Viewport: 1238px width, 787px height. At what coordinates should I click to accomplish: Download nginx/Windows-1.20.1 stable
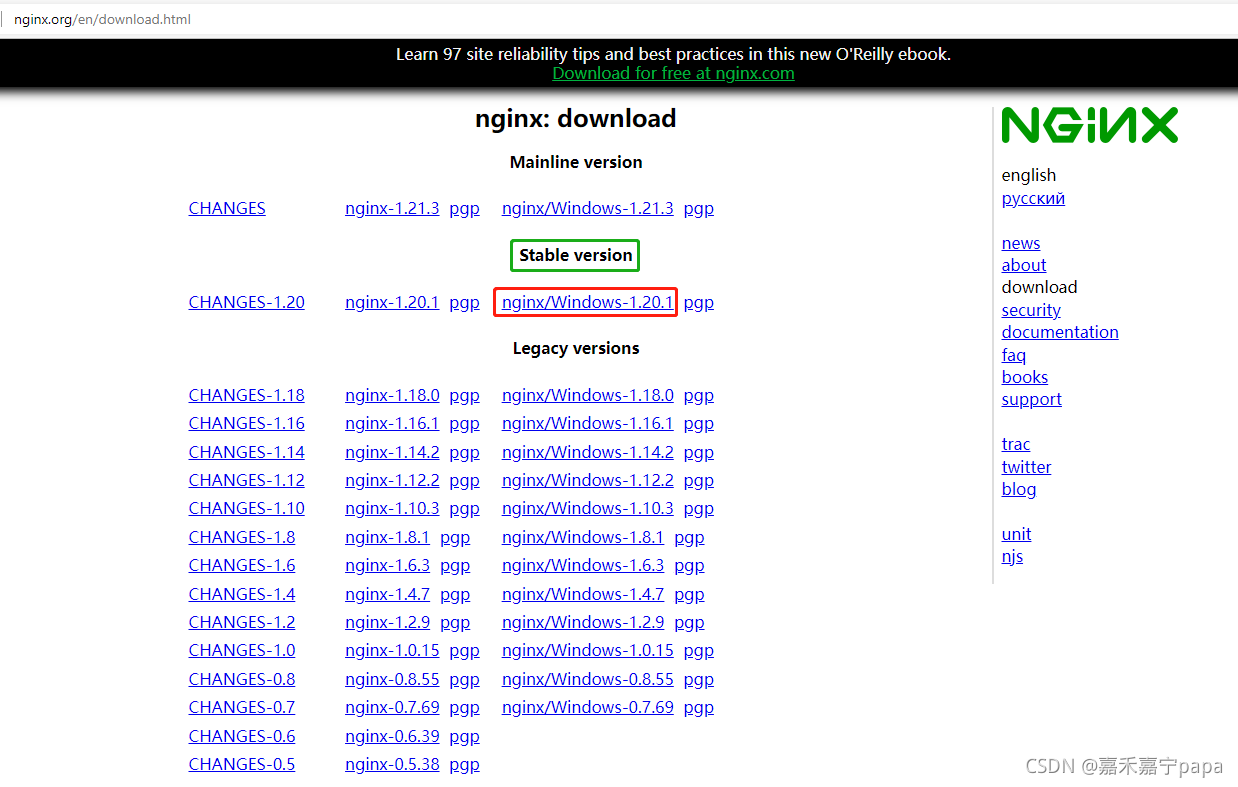coord(588,302)
